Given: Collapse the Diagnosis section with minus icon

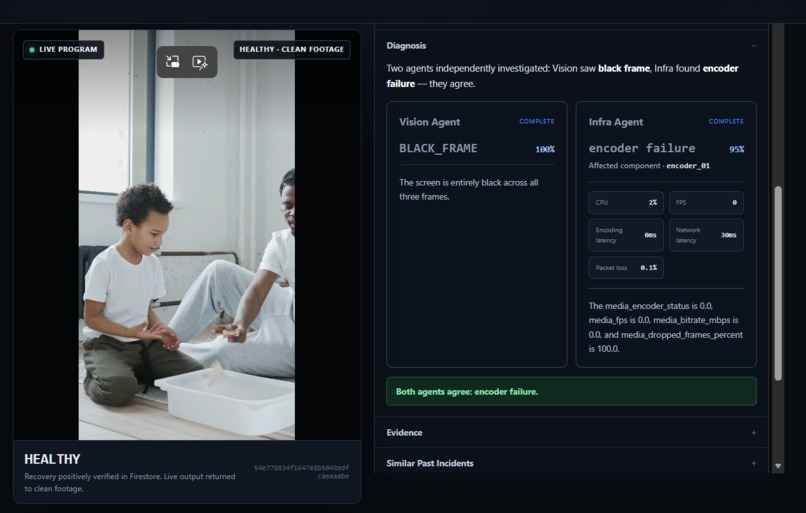Looking at the screenshot, I should coord(754,46).
